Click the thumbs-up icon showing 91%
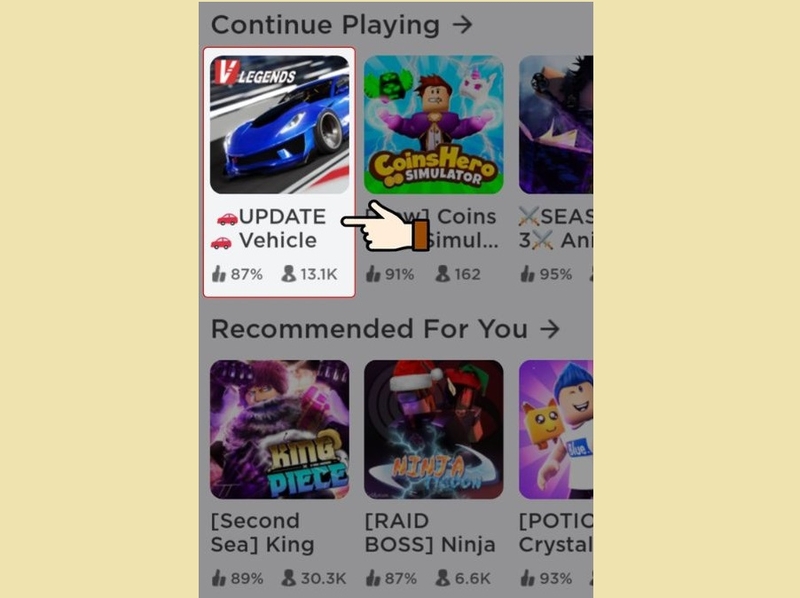 [x=373, y=274]
